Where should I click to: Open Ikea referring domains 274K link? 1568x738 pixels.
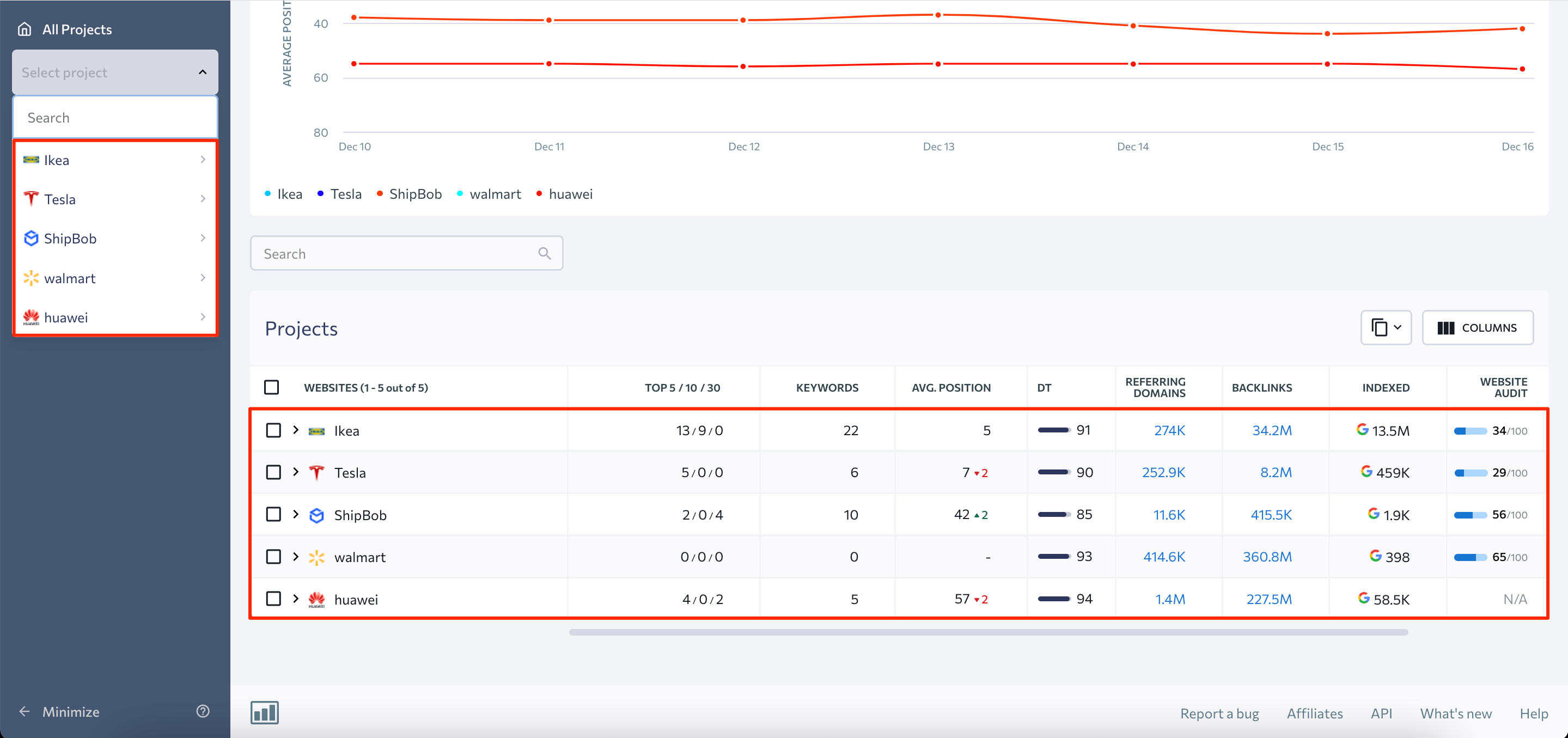[x=1169, y=430]
